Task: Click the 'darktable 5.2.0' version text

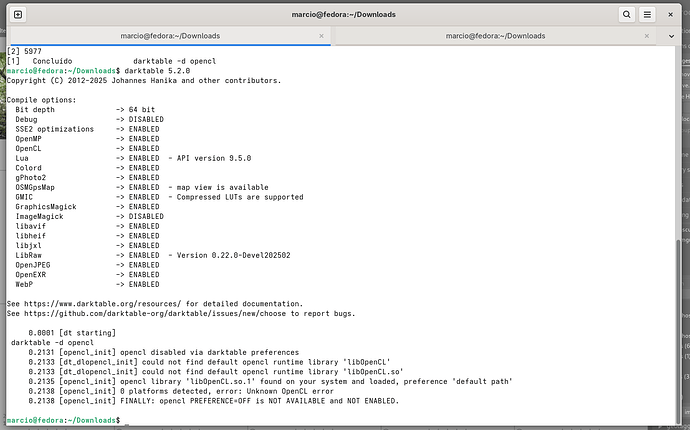Action: pyautogui.click(x=157, y=71)
